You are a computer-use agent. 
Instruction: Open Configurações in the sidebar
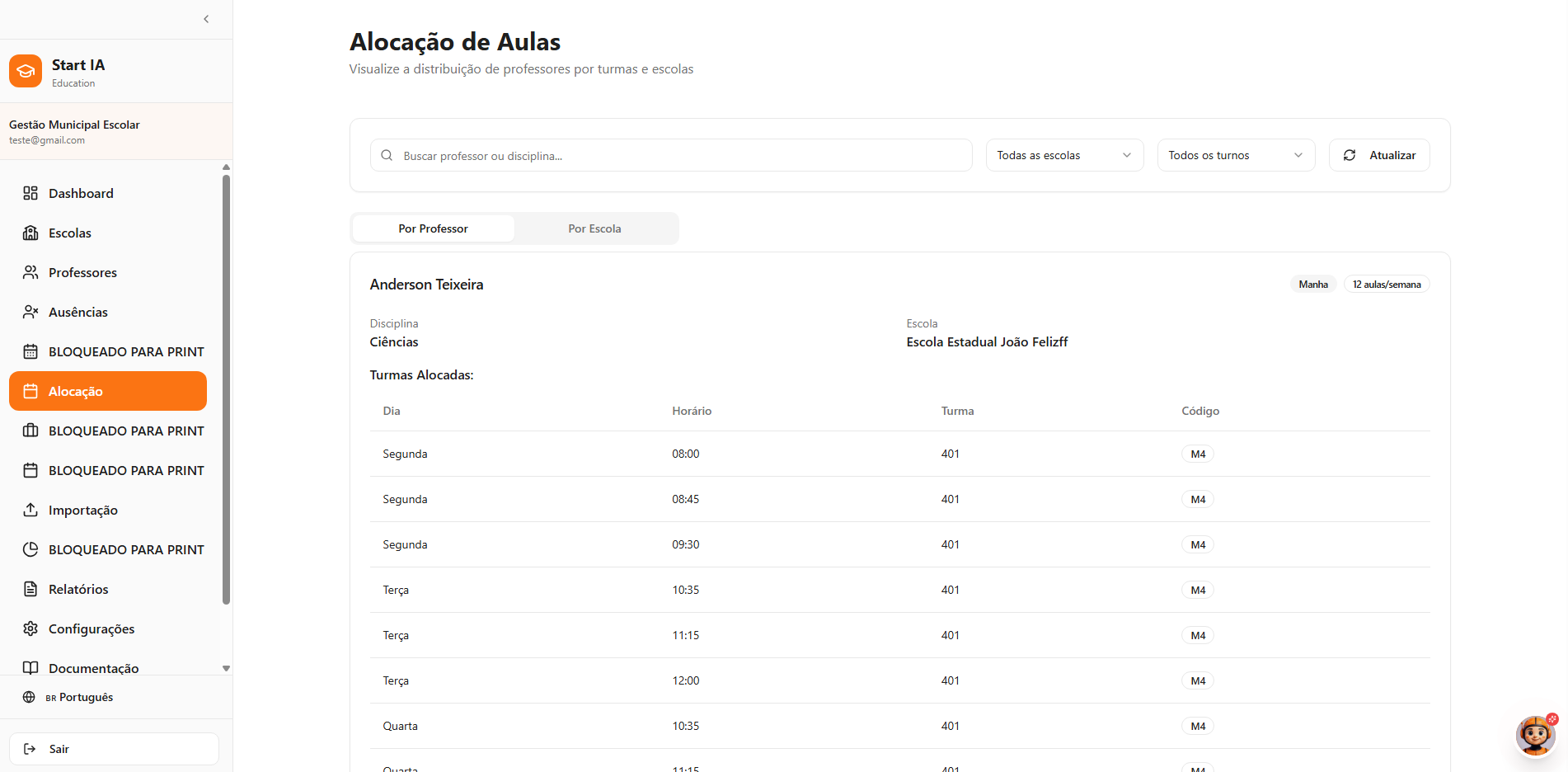(x=108, y=628)
